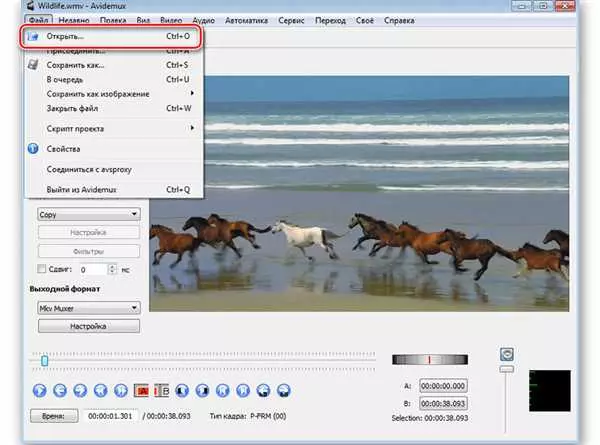Screen dimensions: 600x445
Task: Choose В очередь menu item
Action: pyautogui.click(x=114, y=80)
